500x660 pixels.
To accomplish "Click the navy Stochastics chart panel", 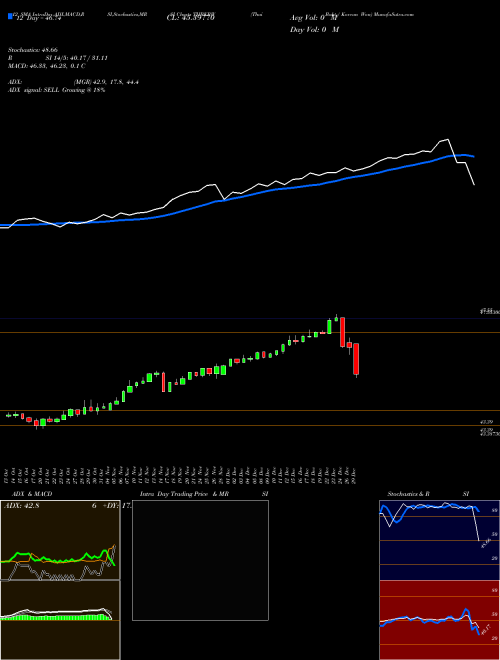I will pos(439,540).
